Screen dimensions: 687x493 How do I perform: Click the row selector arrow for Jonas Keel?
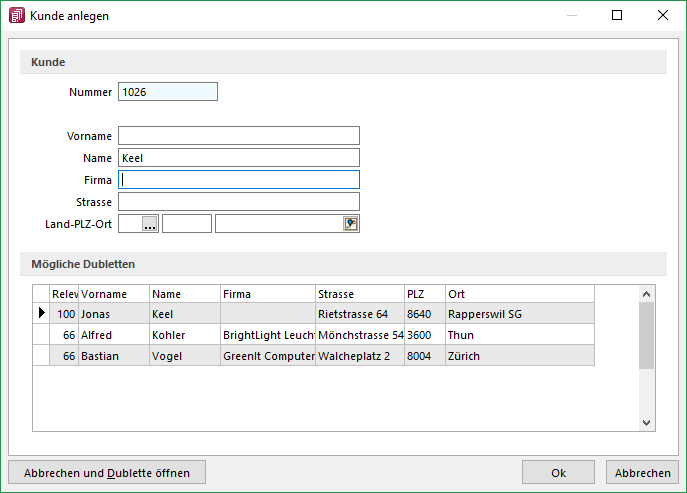41,313
